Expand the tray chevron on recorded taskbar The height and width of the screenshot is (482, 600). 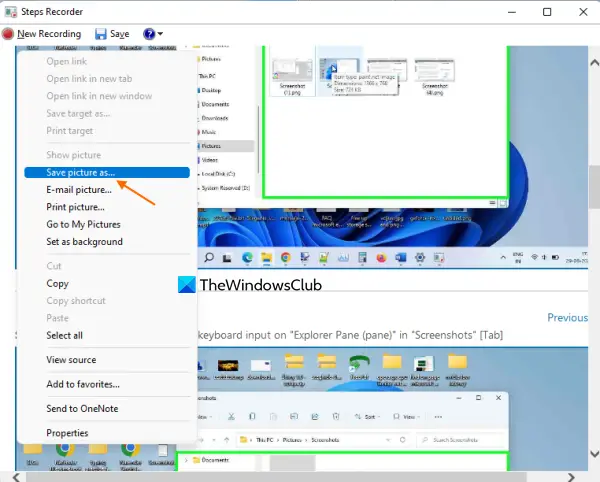tap(503, 258)
